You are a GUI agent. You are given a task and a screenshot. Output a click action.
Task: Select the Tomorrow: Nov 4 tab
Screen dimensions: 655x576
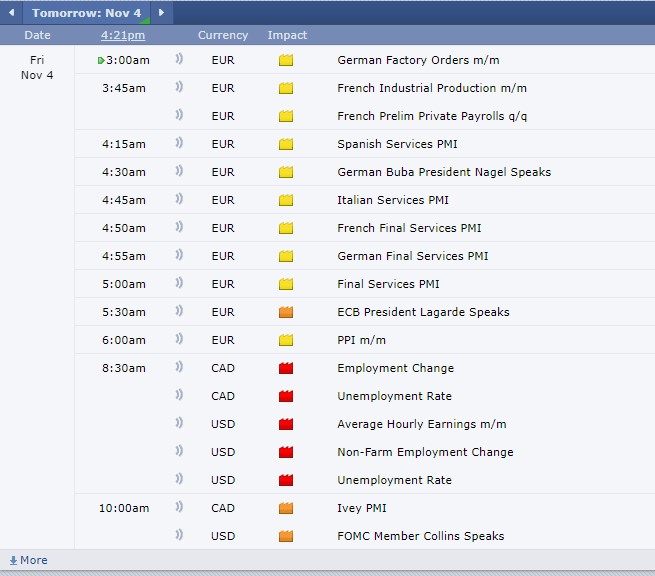tap(86, 13)
